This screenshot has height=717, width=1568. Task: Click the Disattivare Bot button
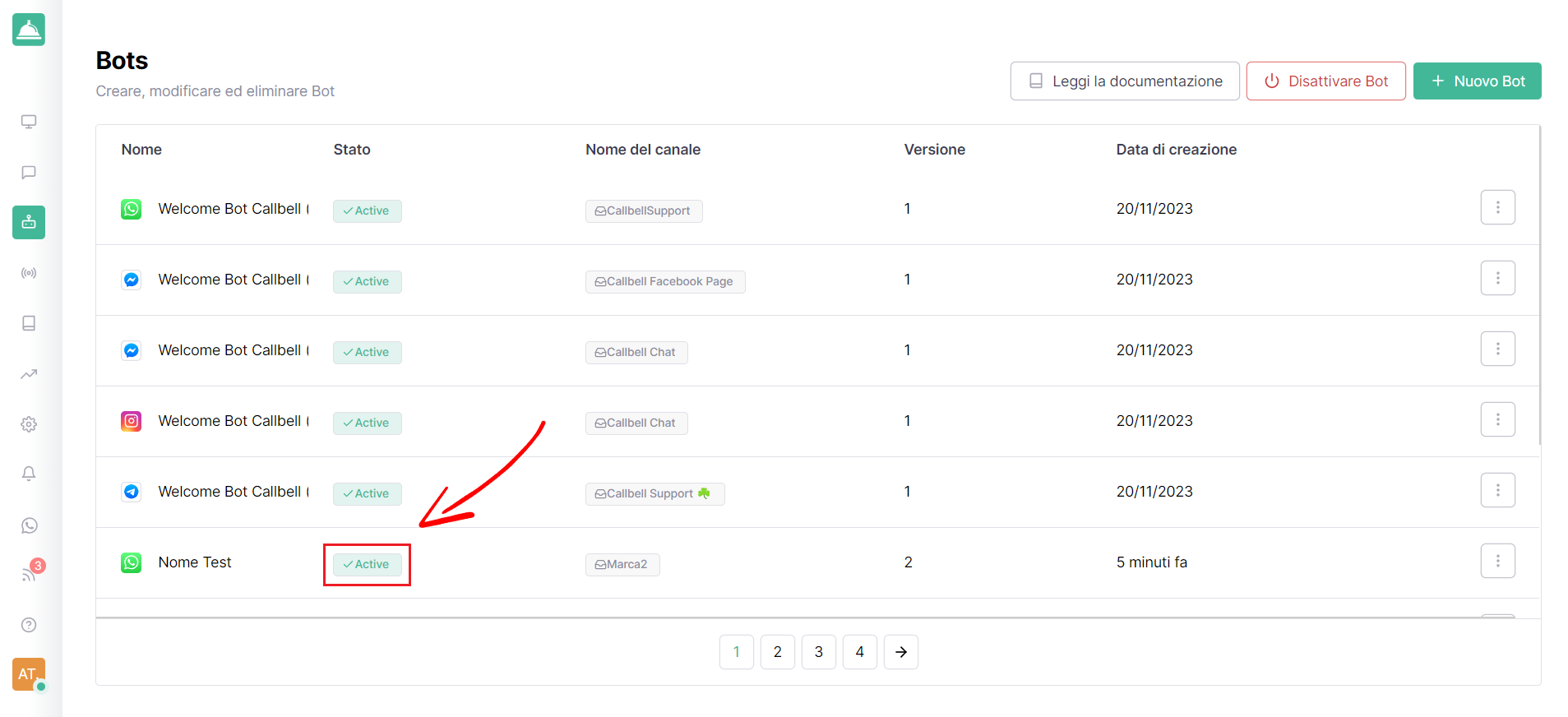(x=1325, y=81)
